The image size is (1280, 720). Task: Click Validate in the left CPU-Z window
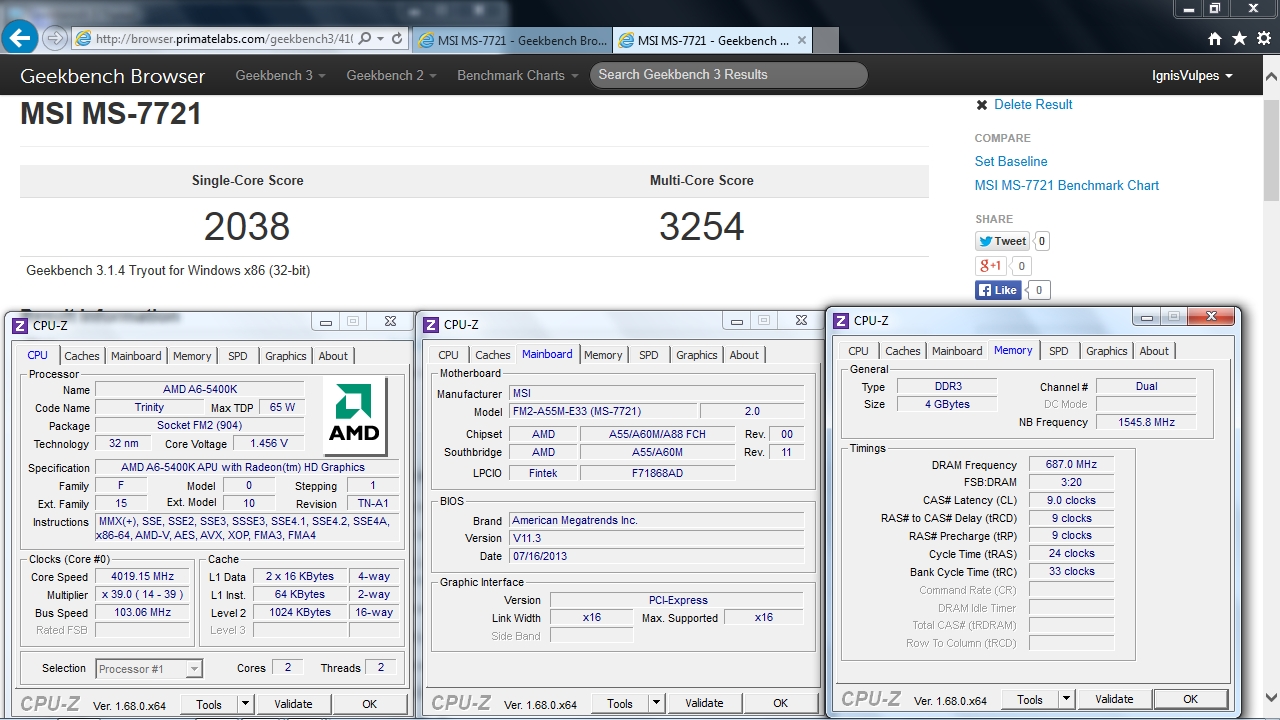pos(293,704)
